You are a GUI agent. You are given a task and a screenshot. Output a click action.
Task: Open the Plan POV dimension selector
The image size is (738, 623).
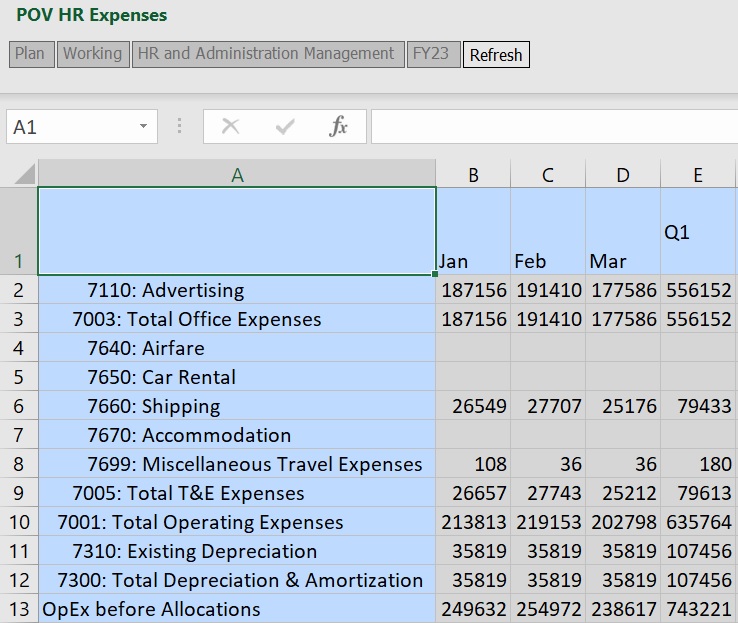[x=30, y=54]
